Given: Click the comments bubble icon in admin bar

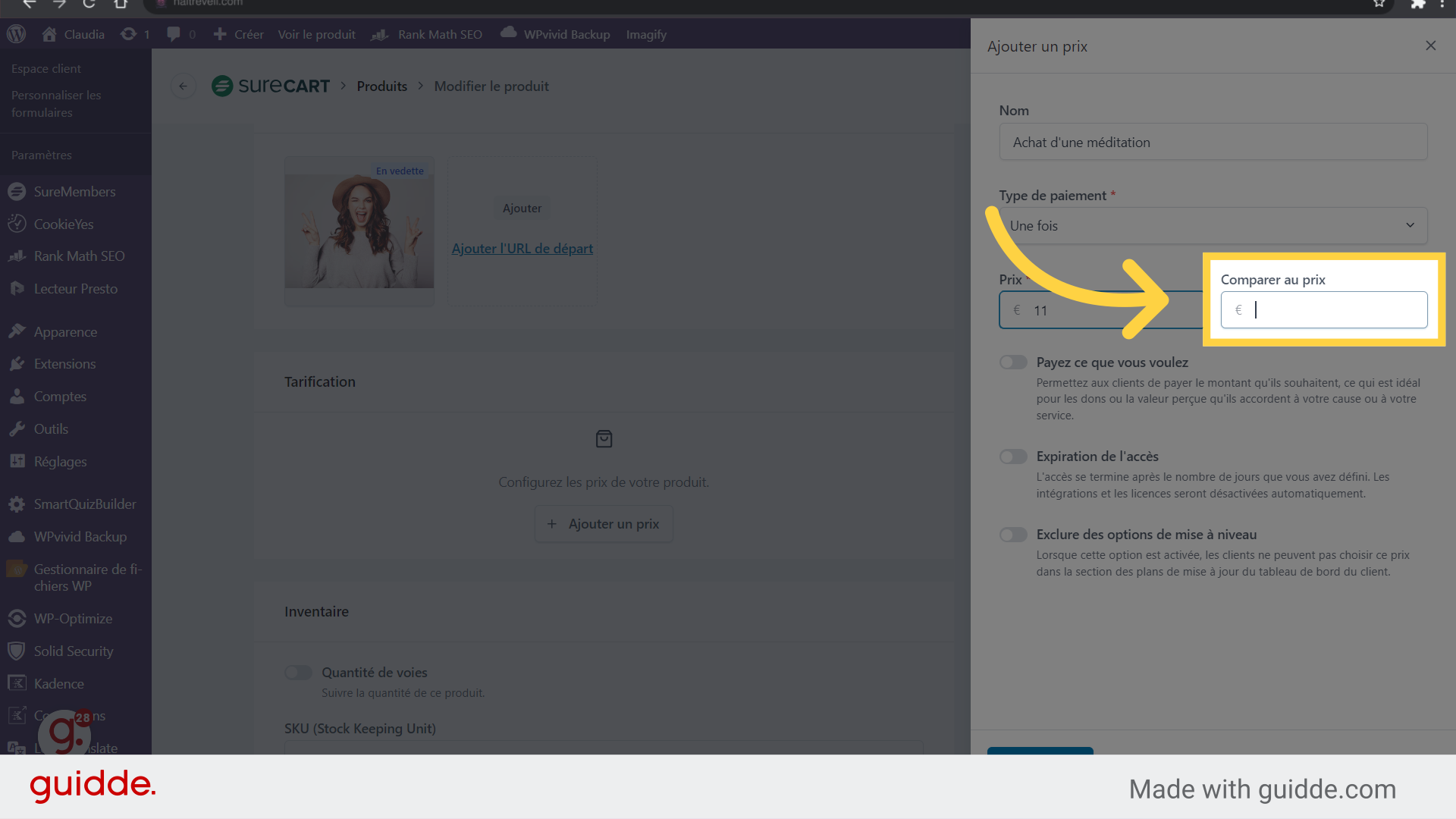Looking at the screenshot, I should click(x=174, y=34).
